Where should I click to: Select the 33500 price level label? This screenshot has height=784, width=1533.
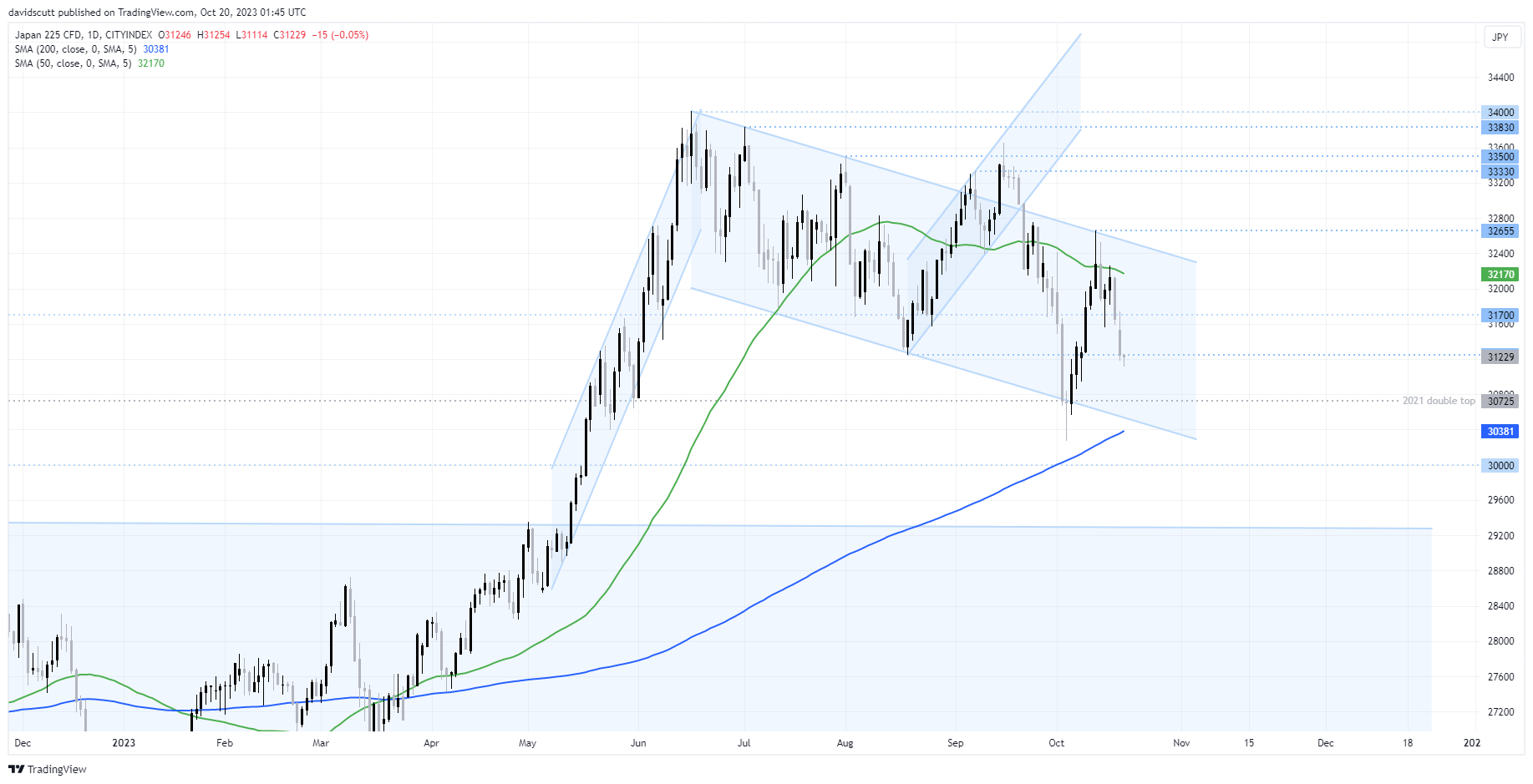(1500, 156)
